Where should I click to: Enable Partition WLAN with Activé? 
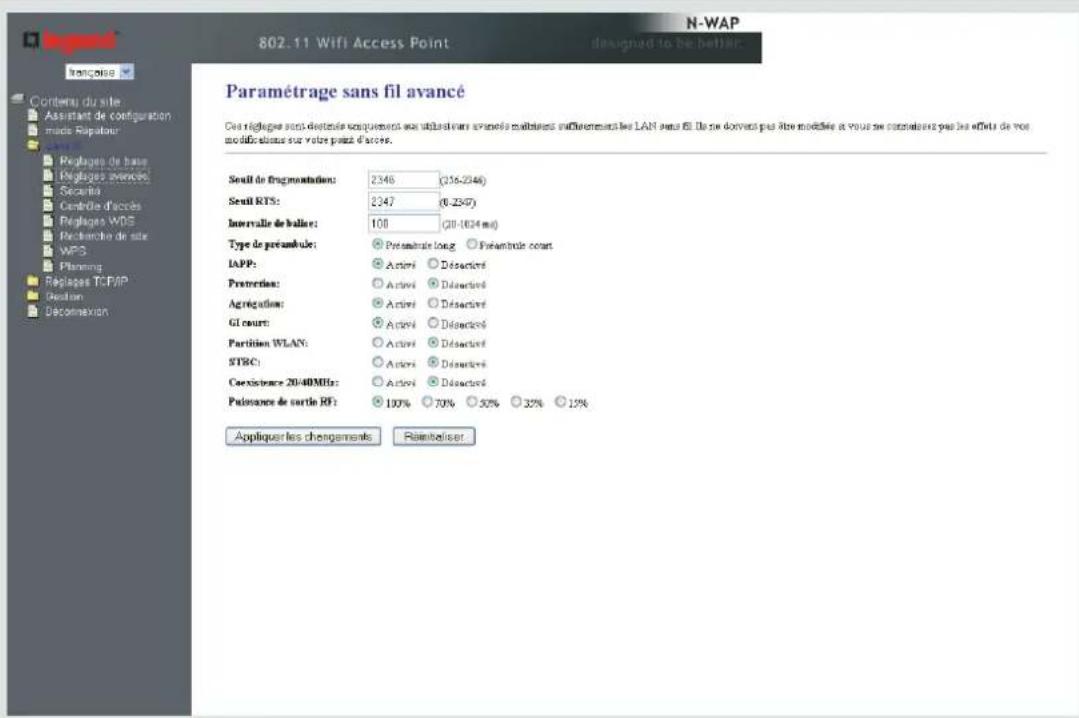(377, 342)
